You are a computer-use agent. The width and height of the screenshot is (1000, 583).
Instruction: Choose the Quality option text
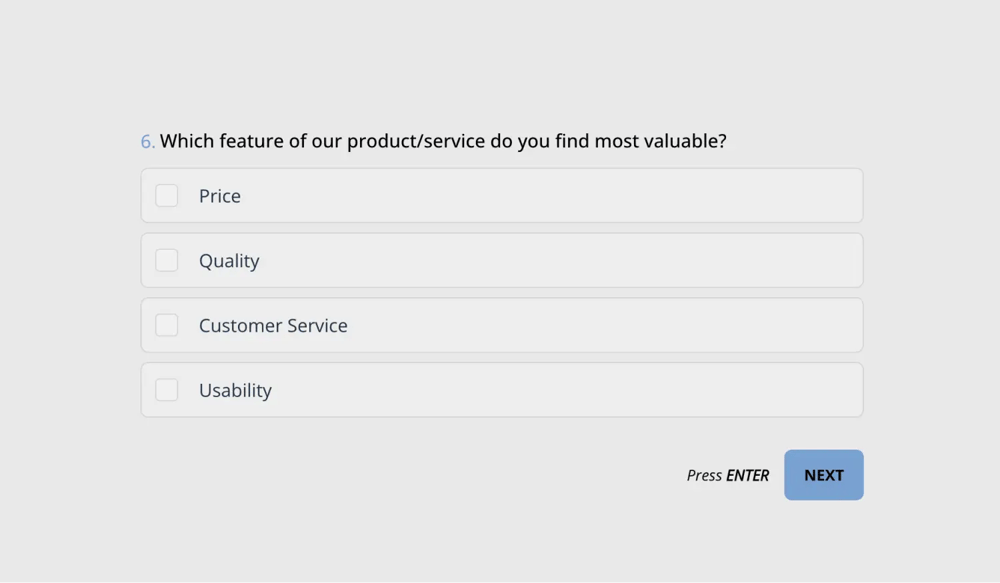229,261
